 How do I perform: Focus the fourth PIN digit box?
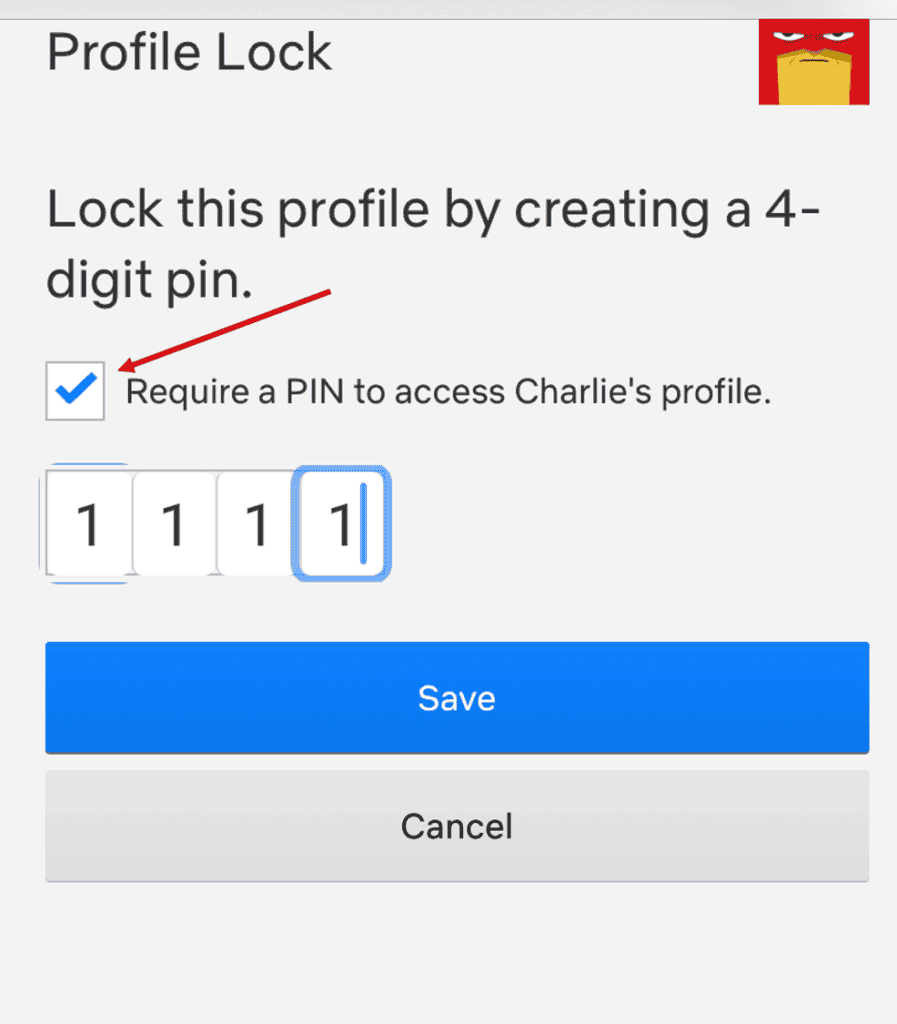341,523
